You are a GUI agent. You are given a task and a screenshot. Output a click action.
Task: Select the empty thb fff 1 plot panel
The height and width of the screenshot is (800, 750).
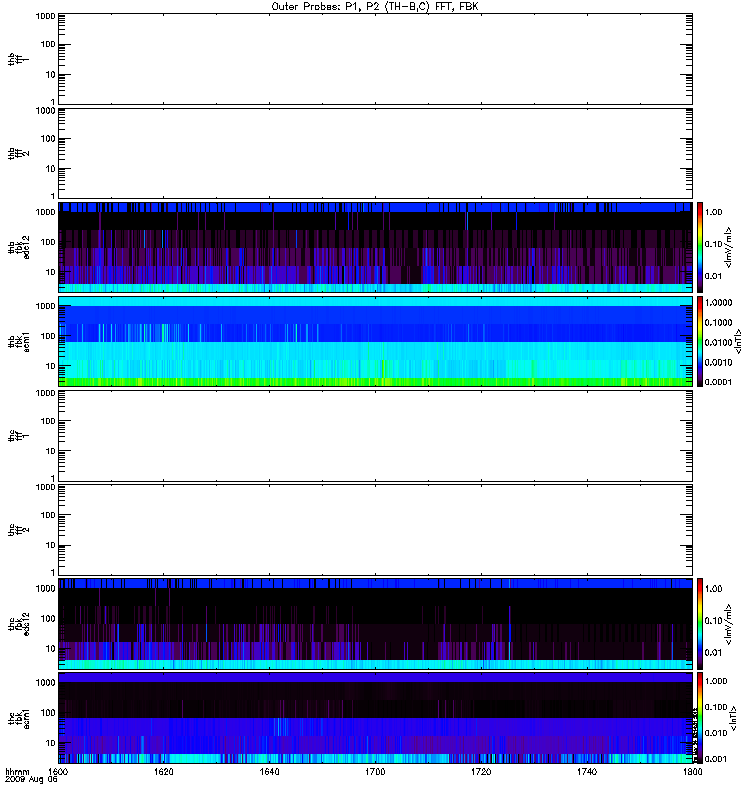point(375,59)
